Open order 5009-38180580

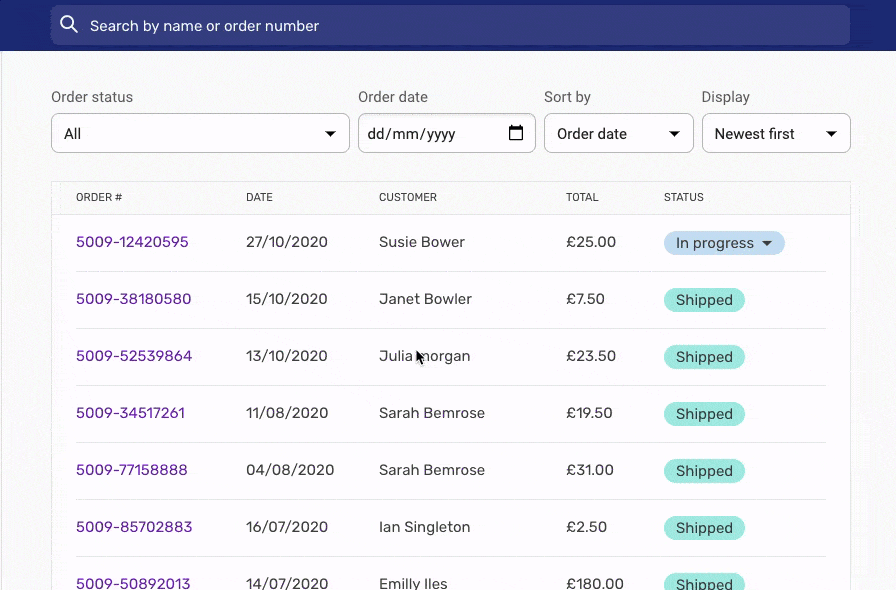[133, 299]
